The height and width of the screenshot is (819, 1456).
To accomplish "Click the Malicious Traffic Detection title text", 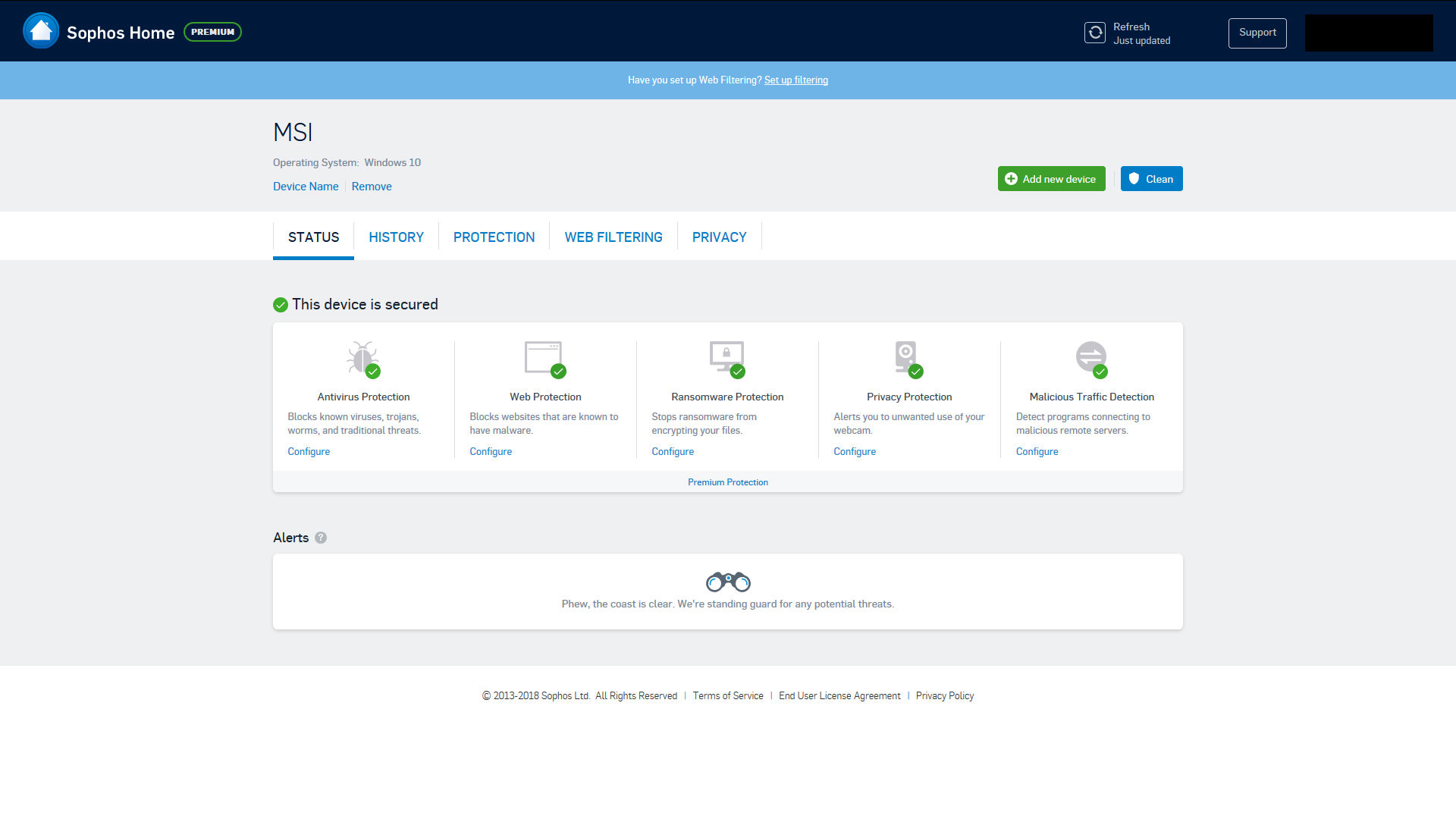I will [x=1092, y=397].
